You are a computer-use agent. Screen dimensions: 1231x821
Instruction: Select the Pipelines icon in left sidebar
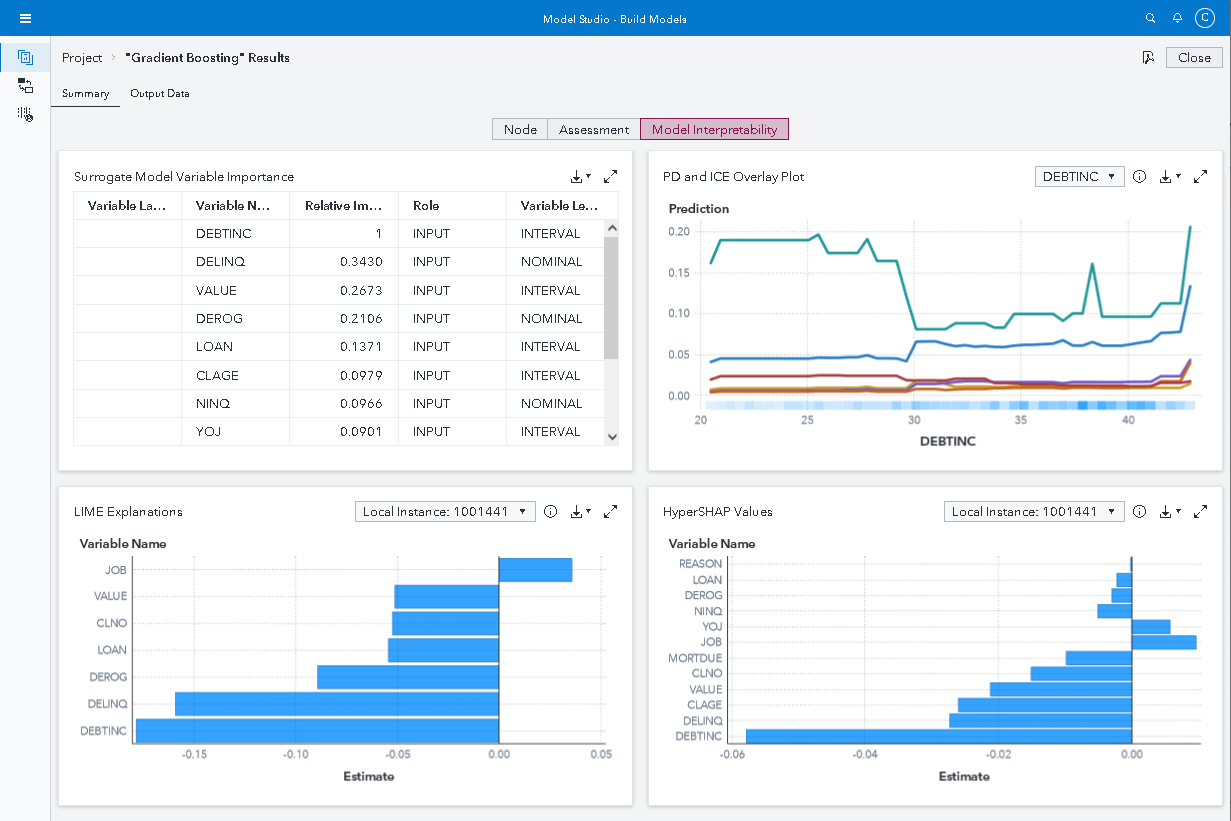pyautogui.click(x=26, y=86)
